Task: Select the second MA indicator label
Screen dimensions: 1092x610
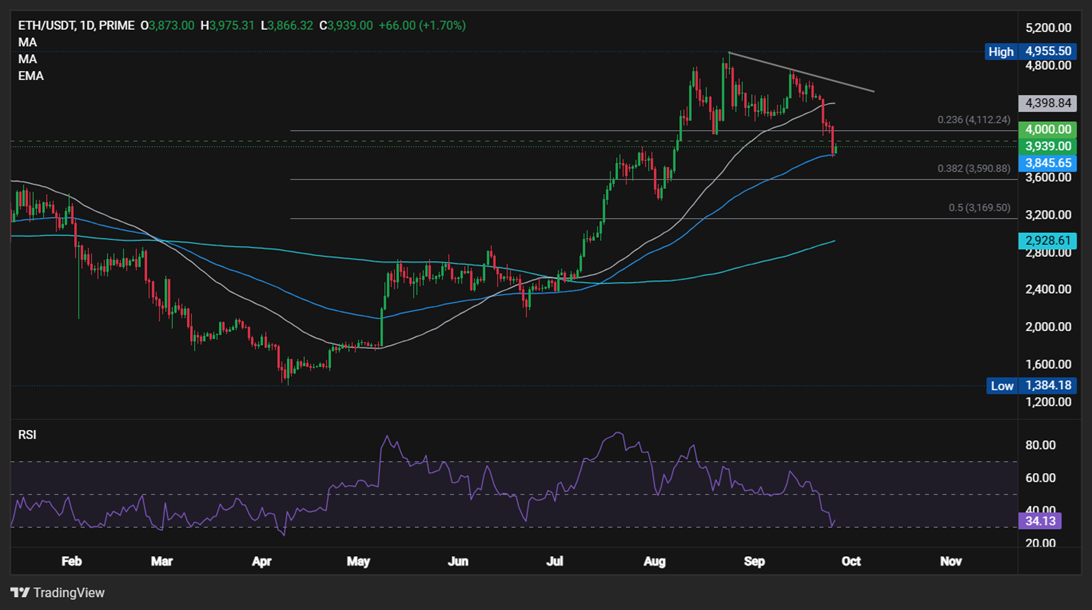Action: pyautogui.click(x=27, y=59)
